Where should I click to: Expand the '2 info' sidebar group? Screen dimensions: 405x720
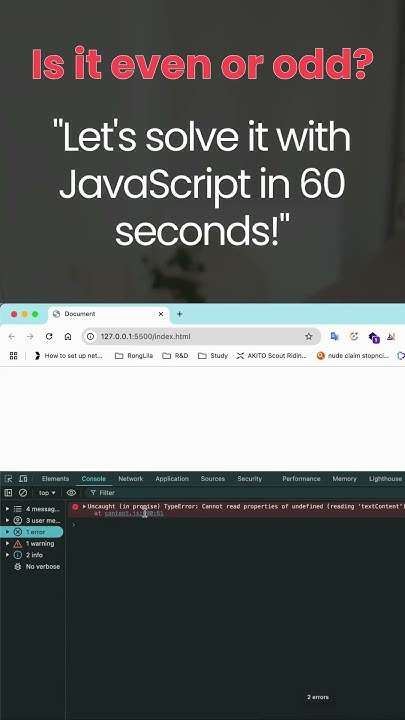pyautogui.click(x=7, y=555)
